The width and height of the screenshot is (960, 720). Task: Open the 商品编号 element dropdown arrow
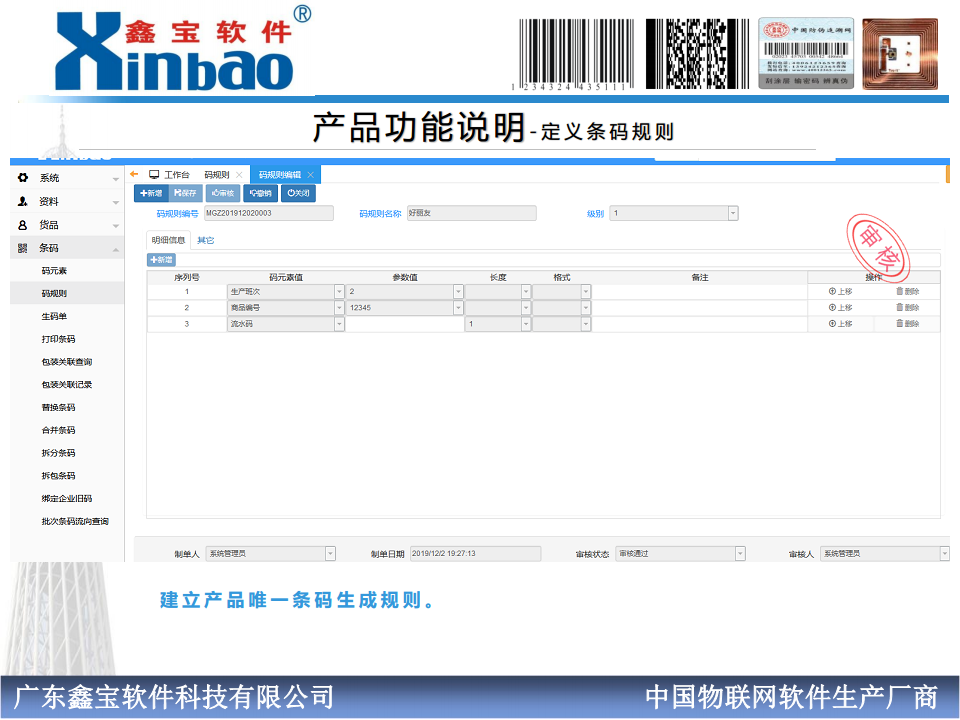click(x=339, y=307)
